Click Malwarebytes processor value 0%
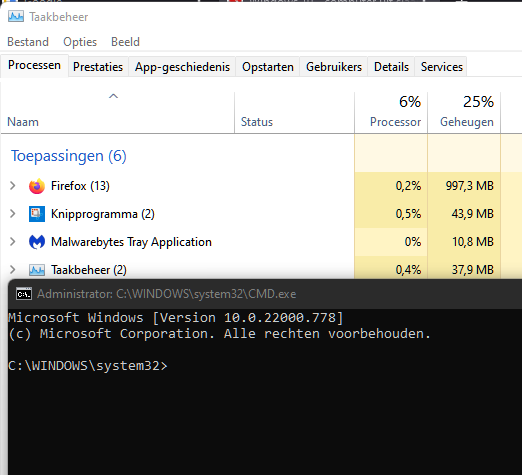Screen dimensions: 522x475 [413, 242]
